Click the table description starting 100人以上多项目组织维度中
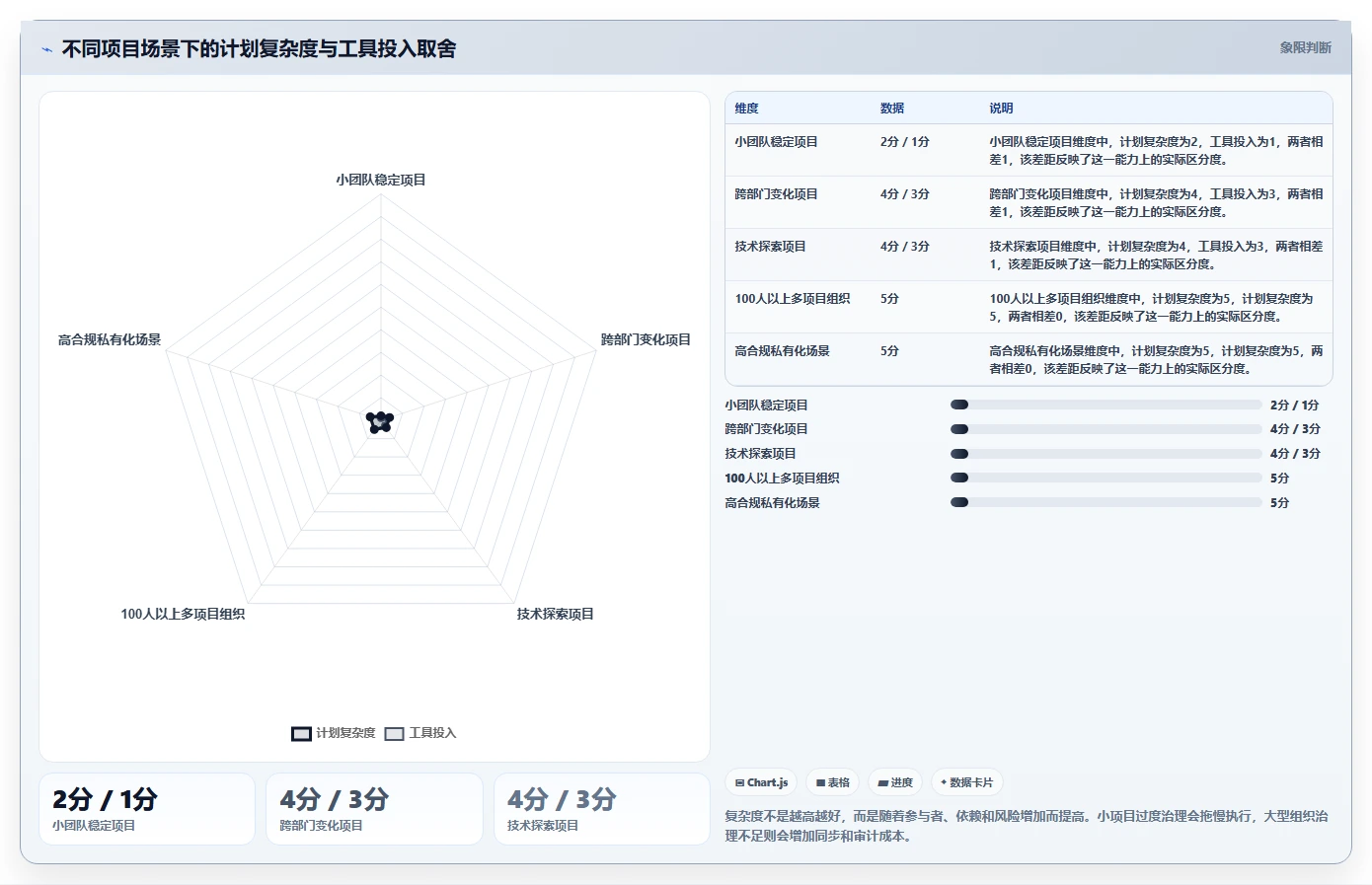The image size is (1372, 885). [1157, 308]
